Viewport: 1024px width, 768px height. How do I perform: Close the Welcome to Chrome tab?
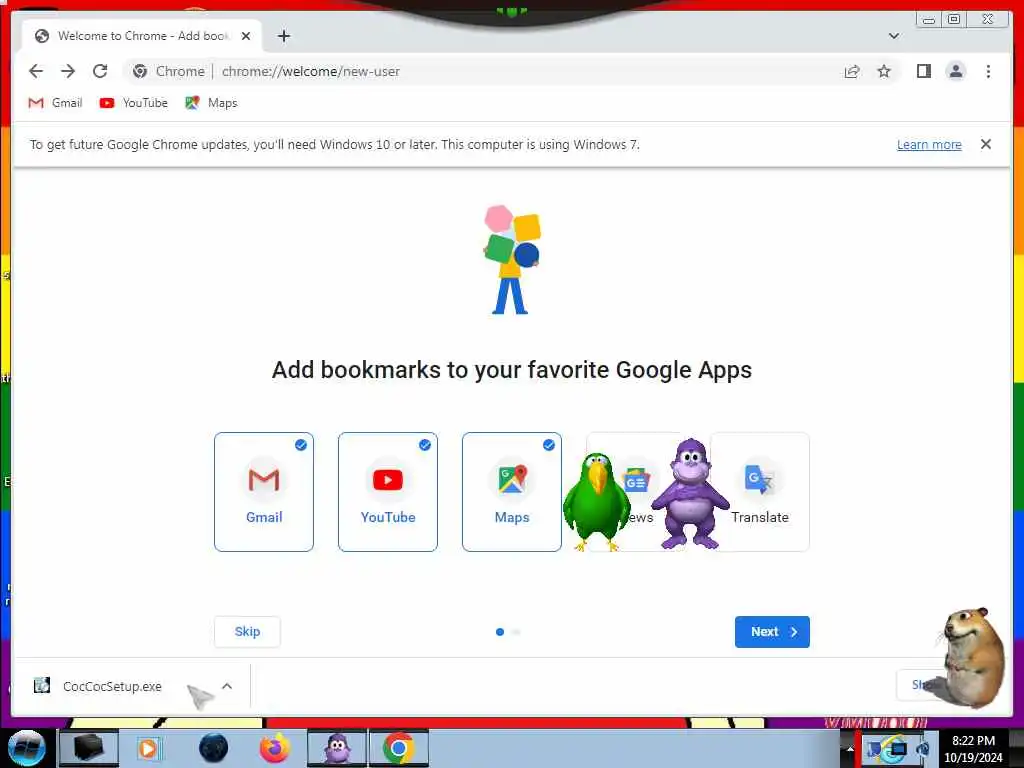coord(246,36)
